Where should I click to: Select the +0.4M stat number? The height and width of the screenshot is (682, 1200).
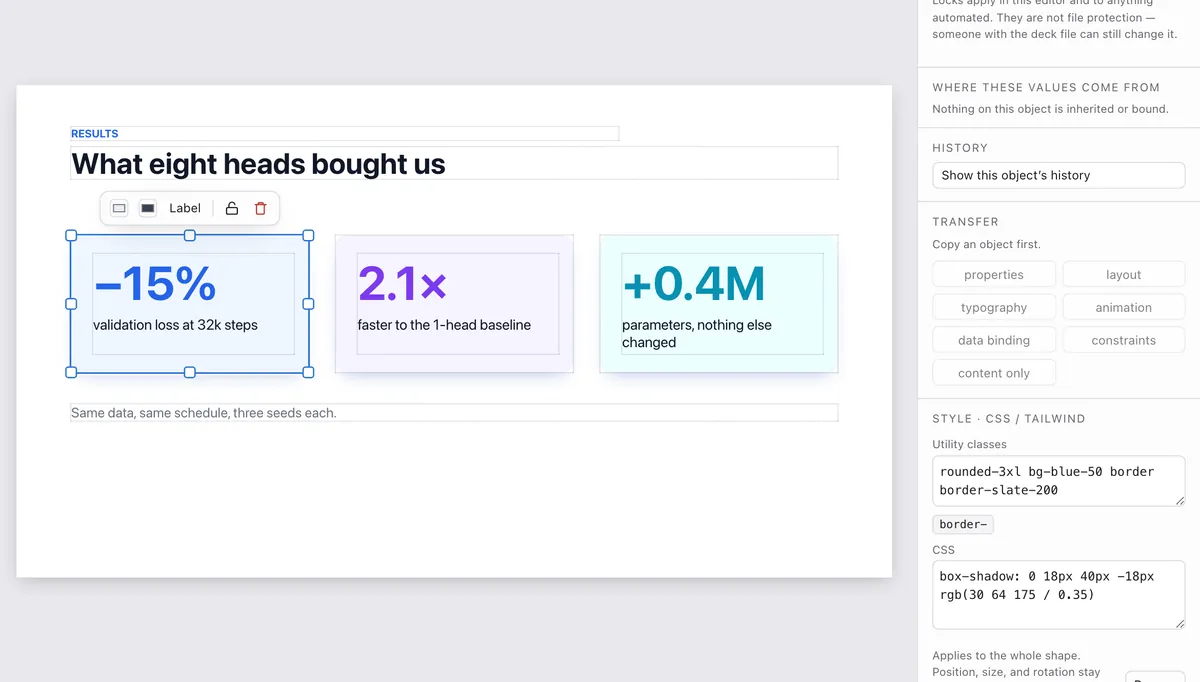[693, 284]
